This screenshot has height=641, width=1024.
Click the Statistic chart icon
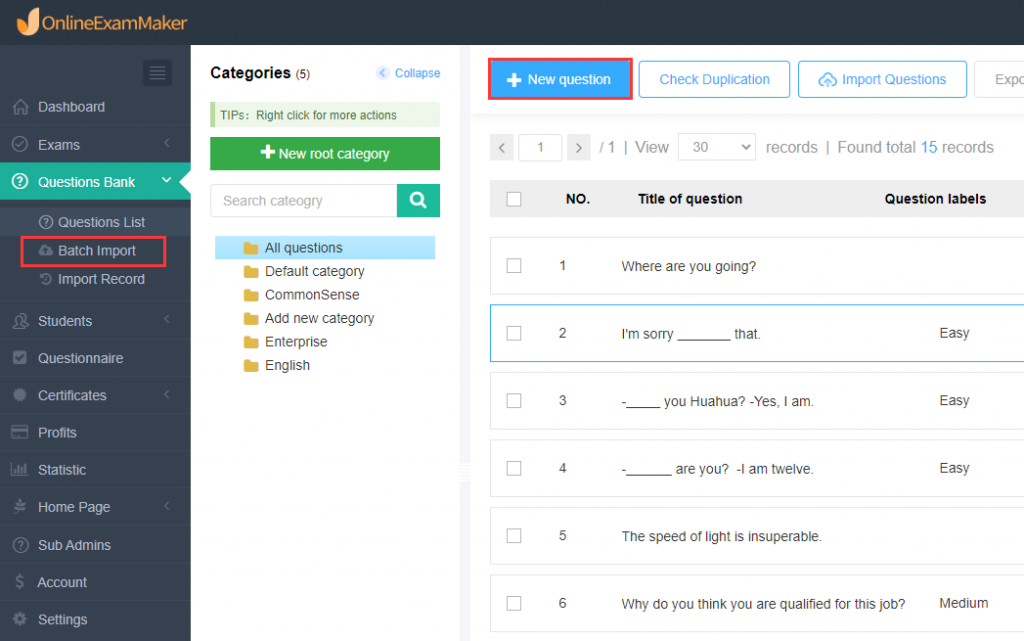pos(20,469)
